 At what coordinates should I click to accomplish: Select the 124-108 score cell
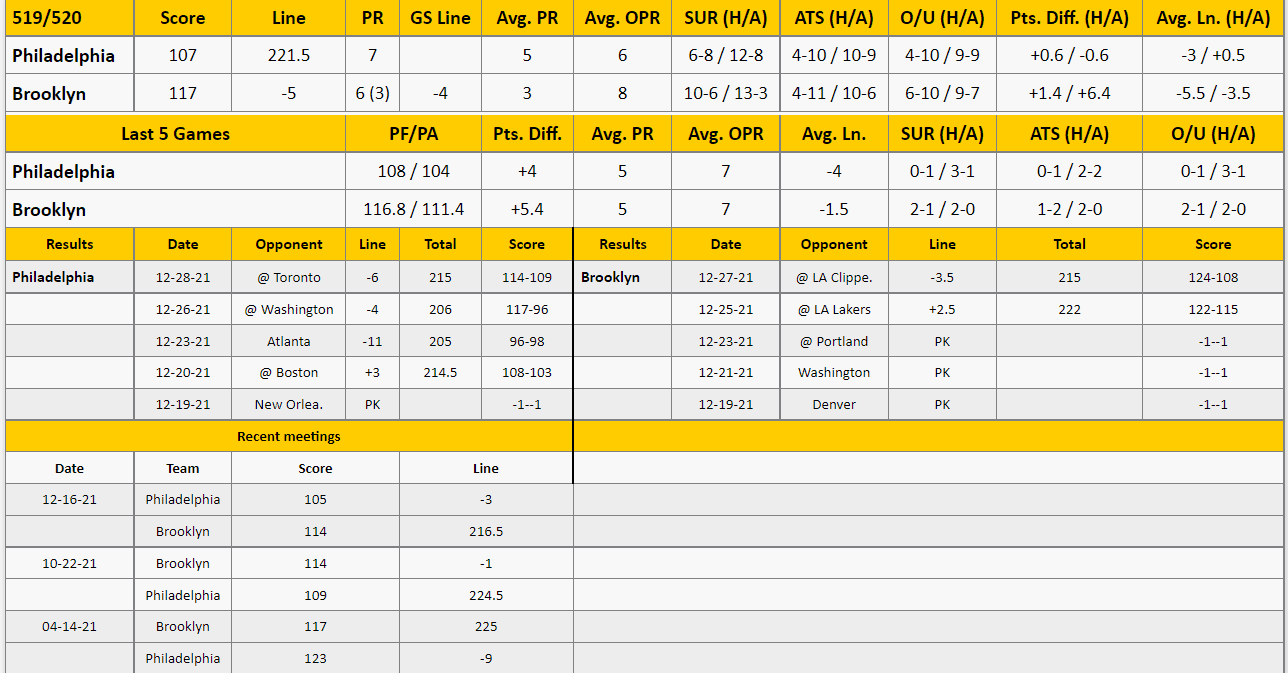(x=1213, y=277)
